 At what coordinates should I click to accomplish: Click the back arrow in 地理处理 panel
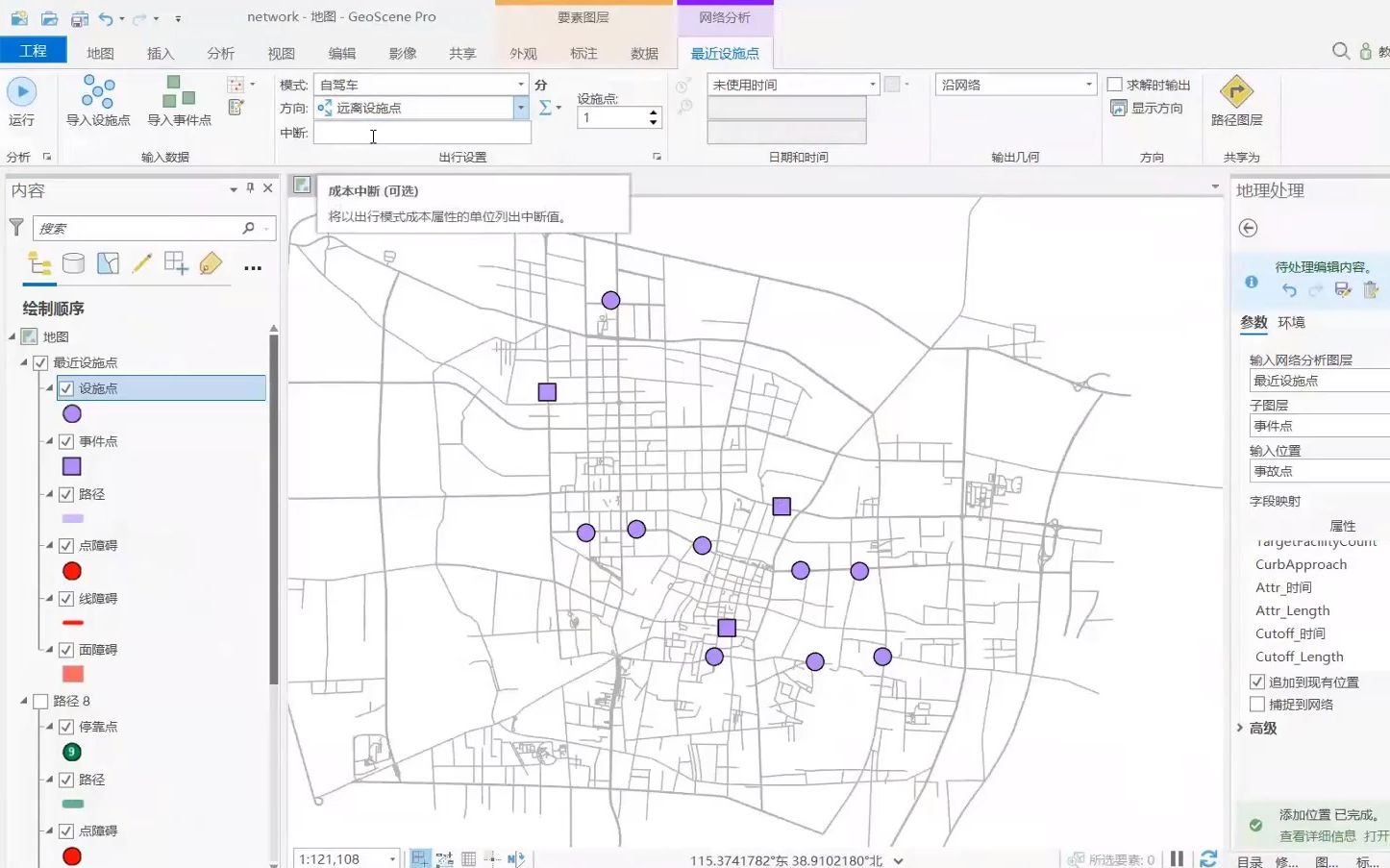1248,228
